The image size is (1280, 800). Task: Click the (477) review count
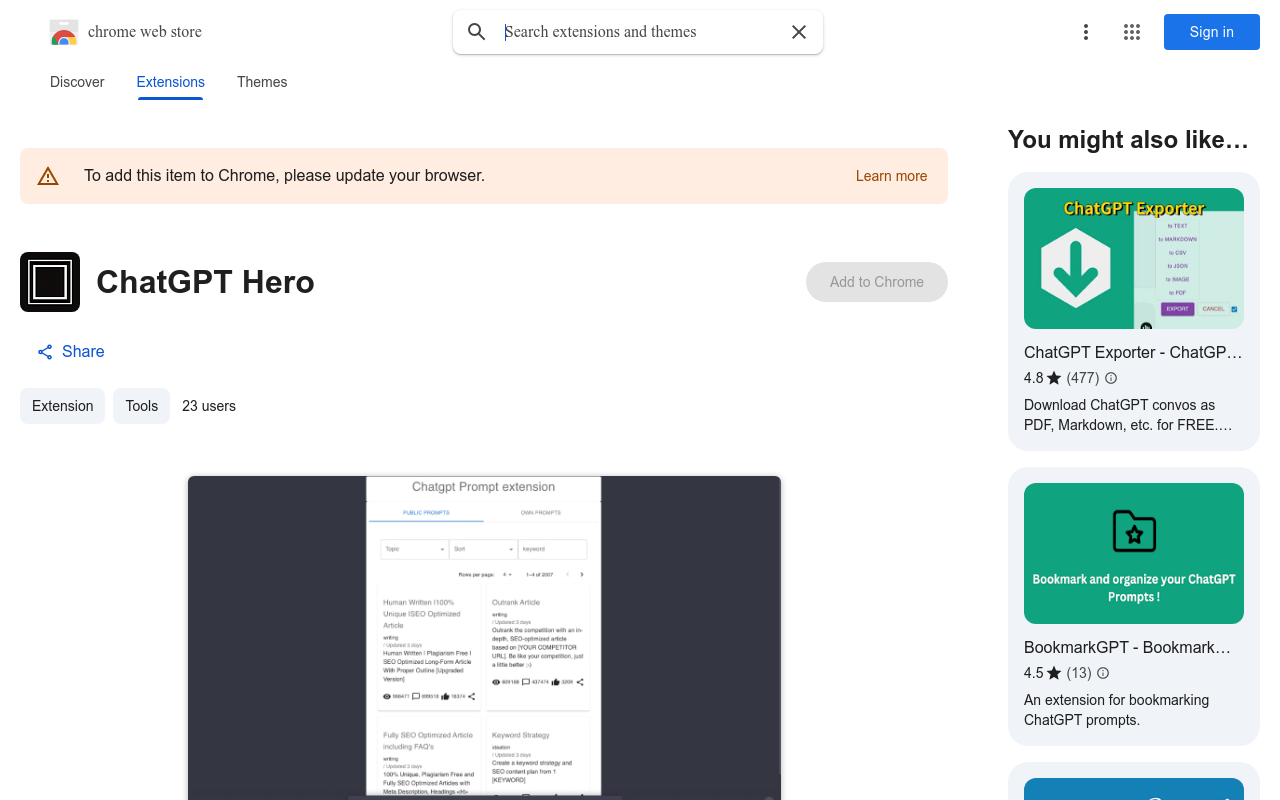pos(1083,378)
